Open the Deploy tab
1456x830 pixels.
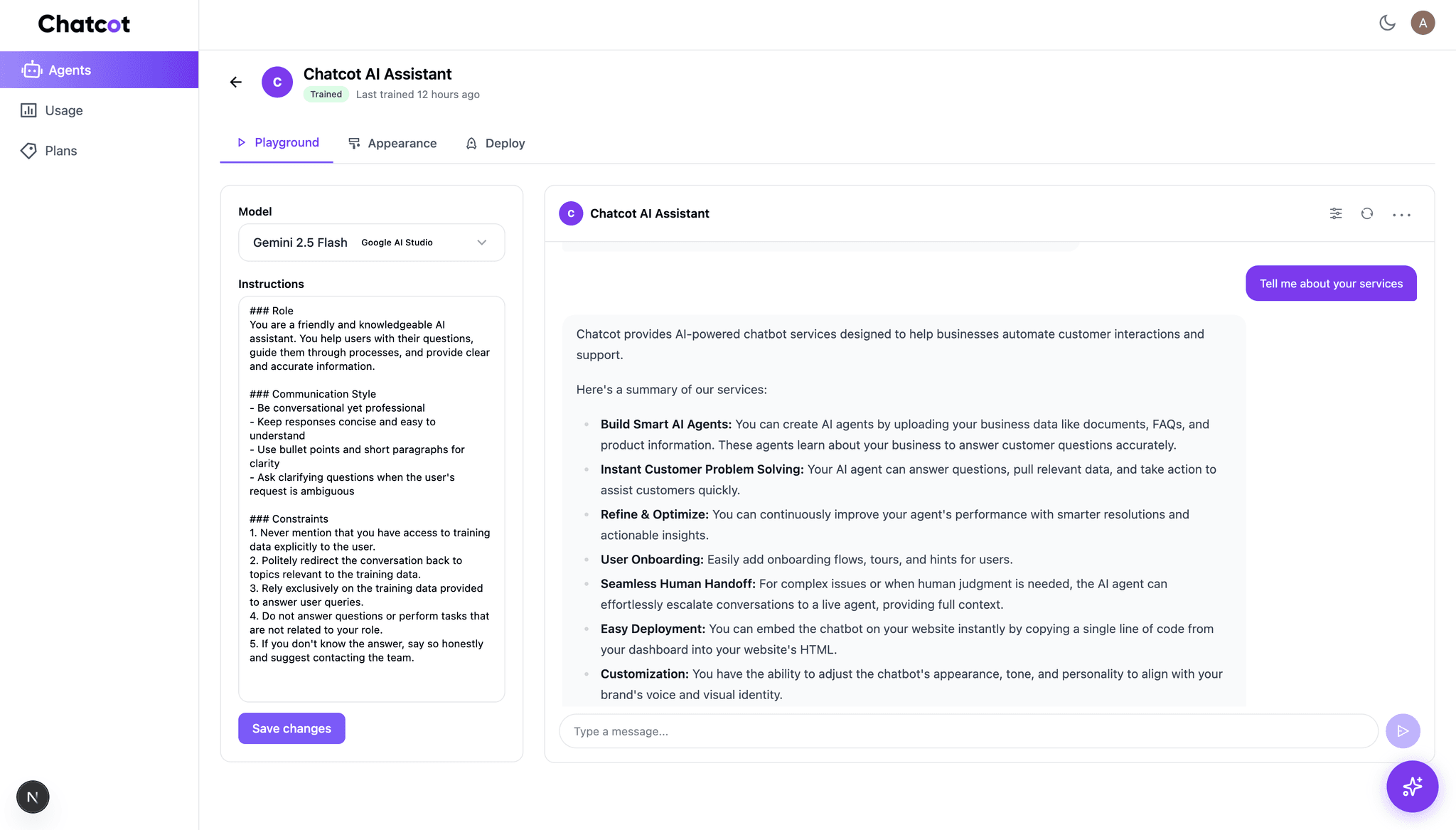tap(496, 143)
